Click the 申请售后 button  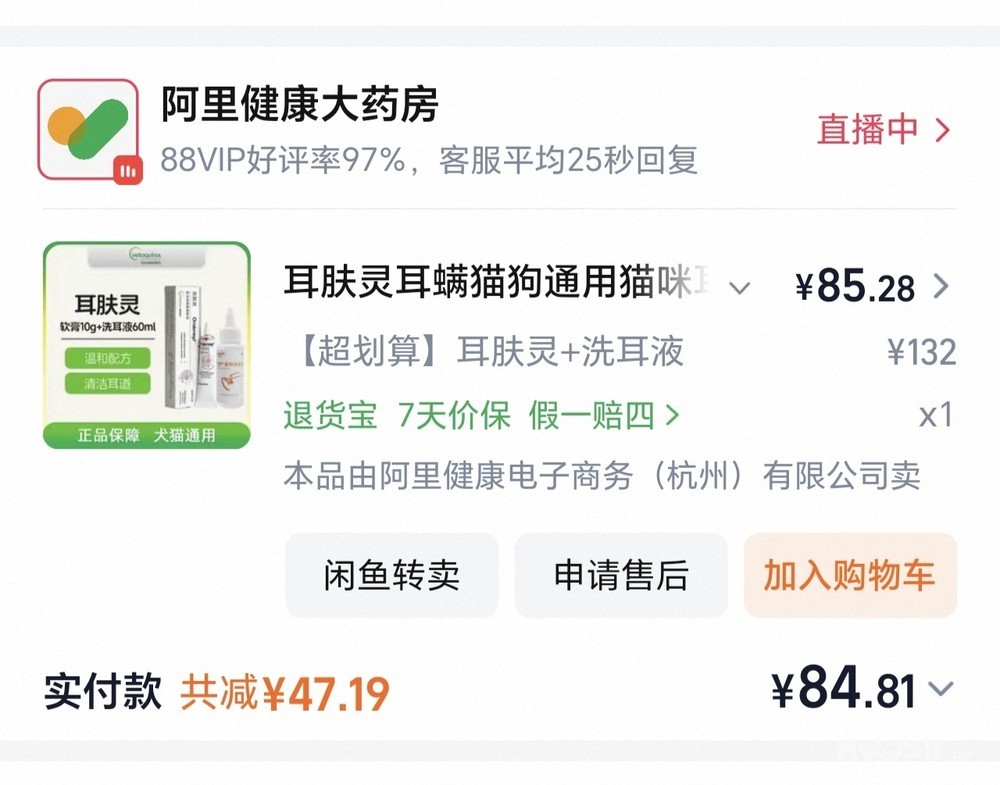point(621,575)
